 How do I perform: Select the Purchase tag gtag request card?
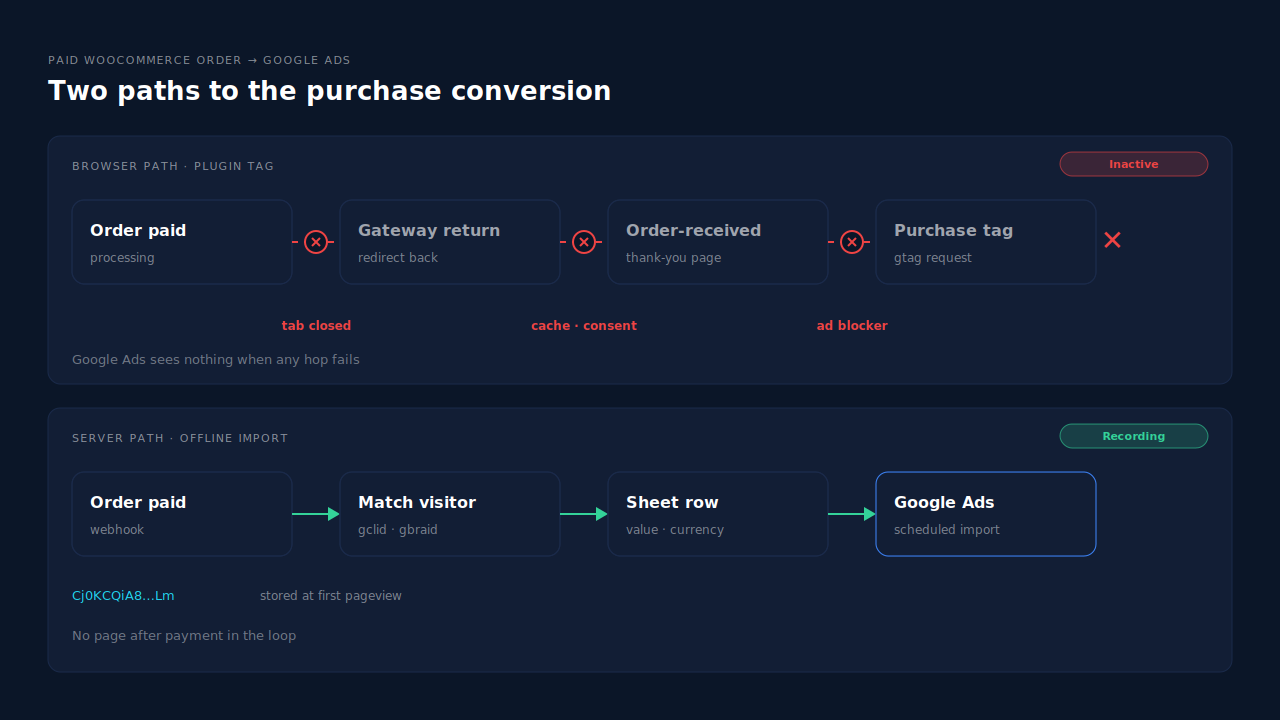986,242
